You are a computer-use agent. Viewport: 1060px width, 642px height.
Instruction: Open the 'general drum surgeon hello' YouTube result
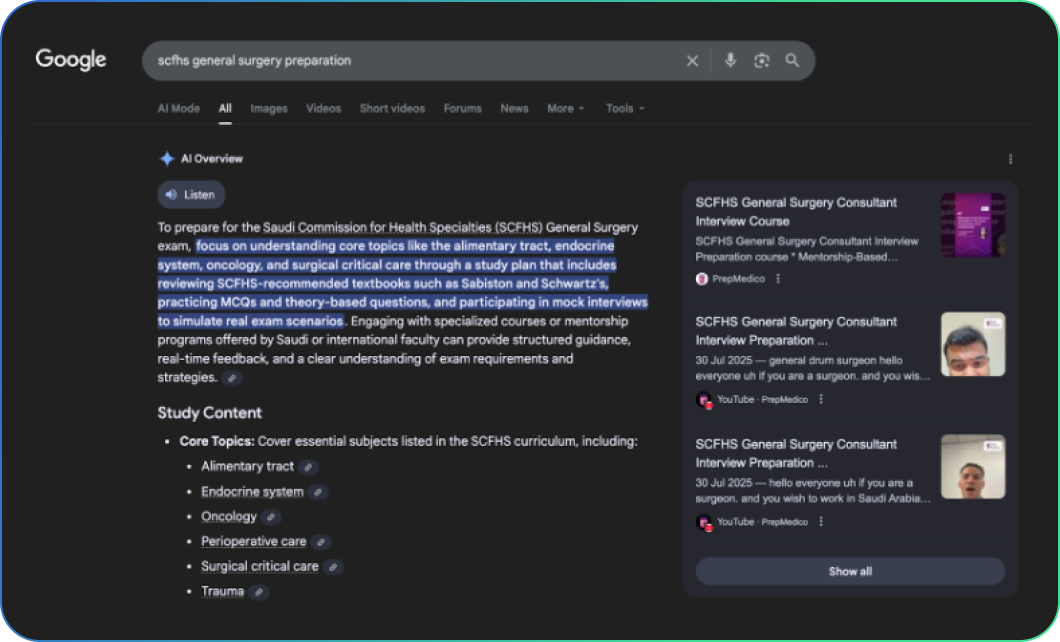click(796, 331)
